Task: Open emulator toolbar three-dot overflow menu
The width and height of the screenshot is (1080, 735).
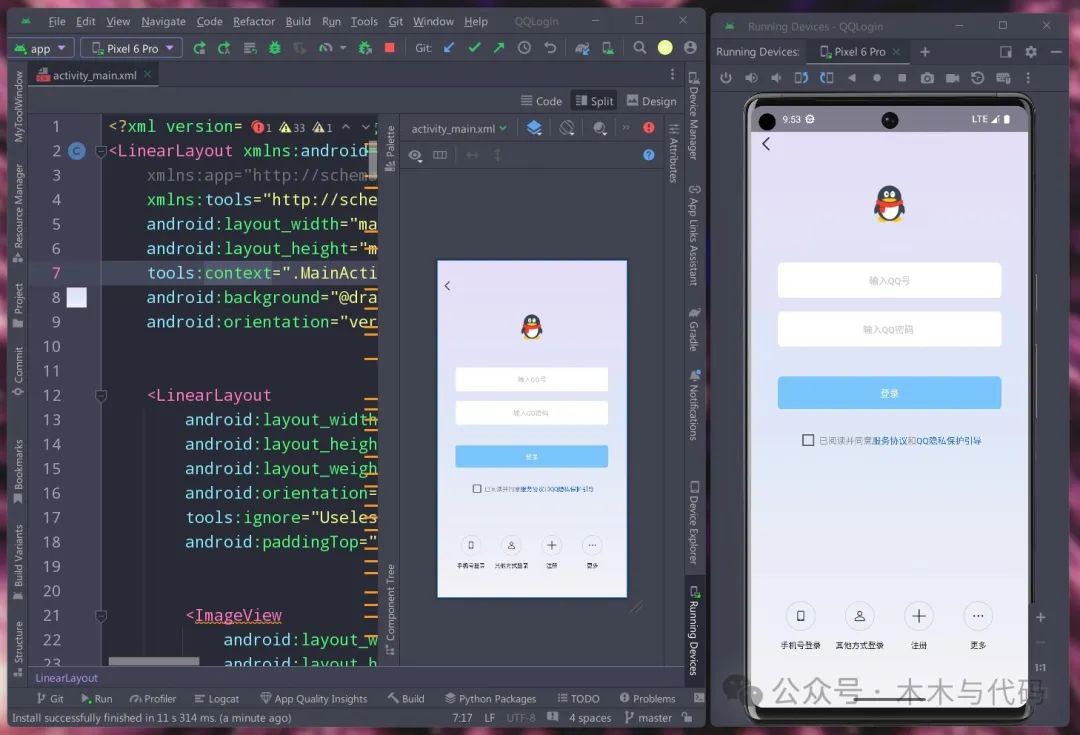Action: [x=1028, y=78]
